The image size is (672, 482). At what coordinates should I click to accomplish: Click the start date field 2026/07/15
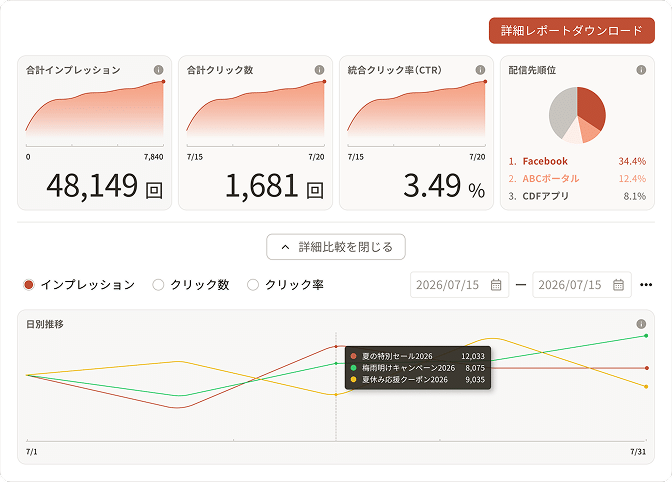click(x=459, y=284)
